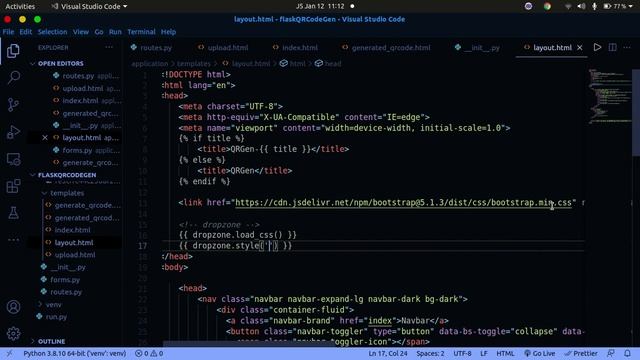Screen dimensions: 640x360
Task: Click the Prettier status item
Action: click(581, 353)
